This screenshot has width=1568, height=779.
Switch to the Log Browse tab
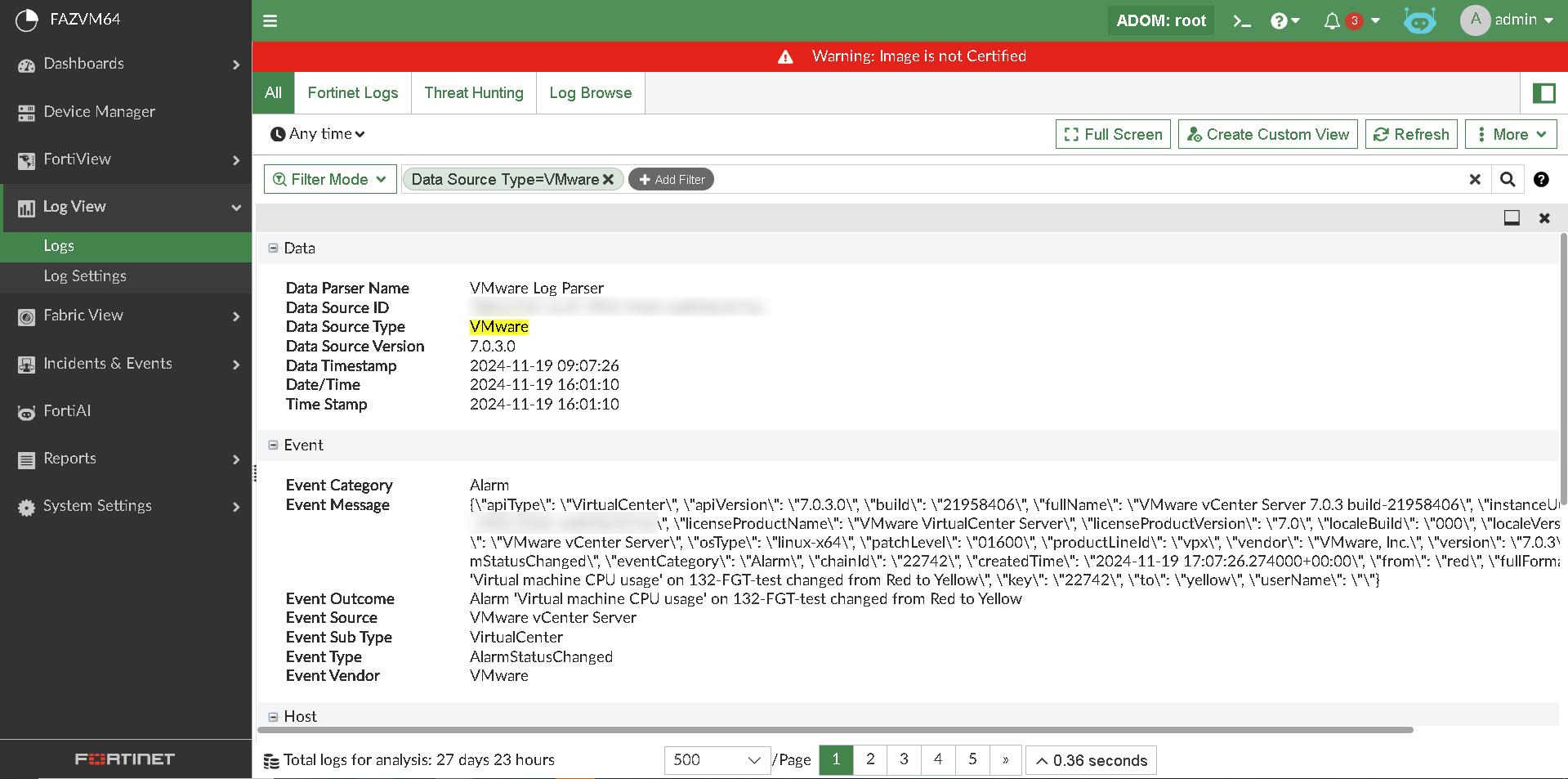tap(590, 92)
